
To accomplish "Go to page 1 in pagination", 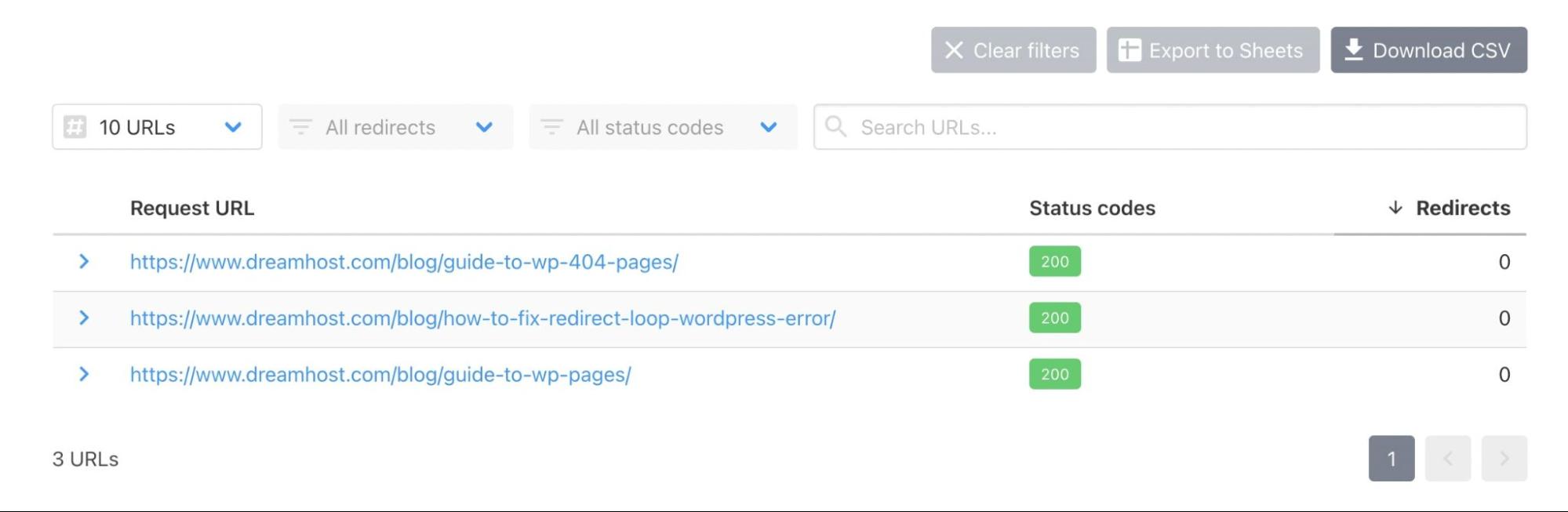I will coord(1391,459).
